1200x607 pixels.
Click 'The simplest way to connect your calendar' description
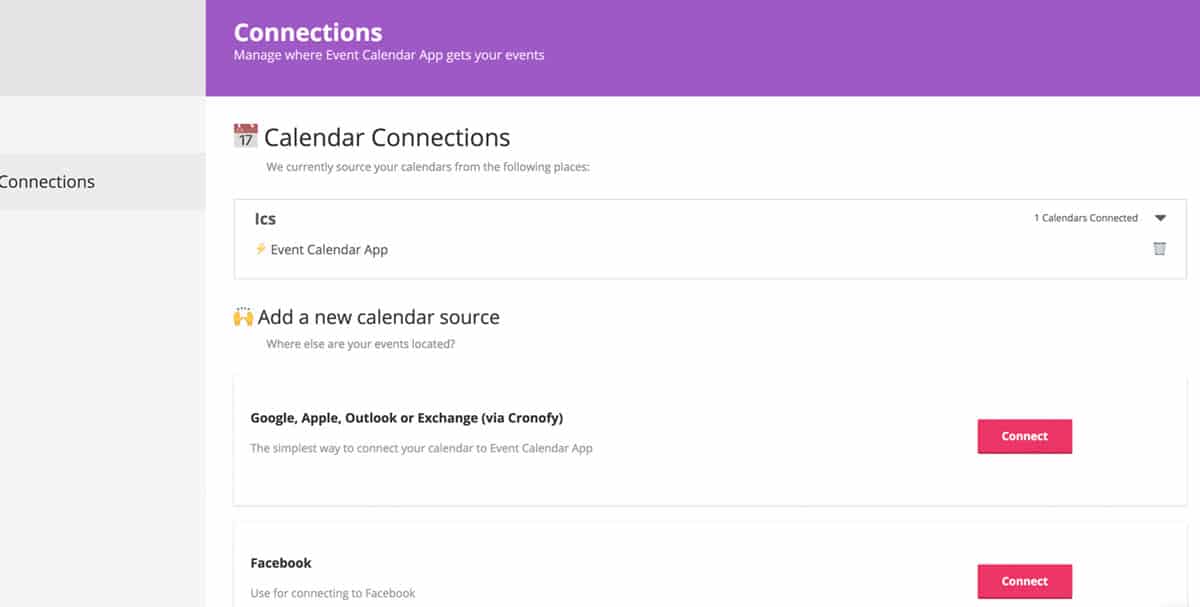[x=421, y=448]
